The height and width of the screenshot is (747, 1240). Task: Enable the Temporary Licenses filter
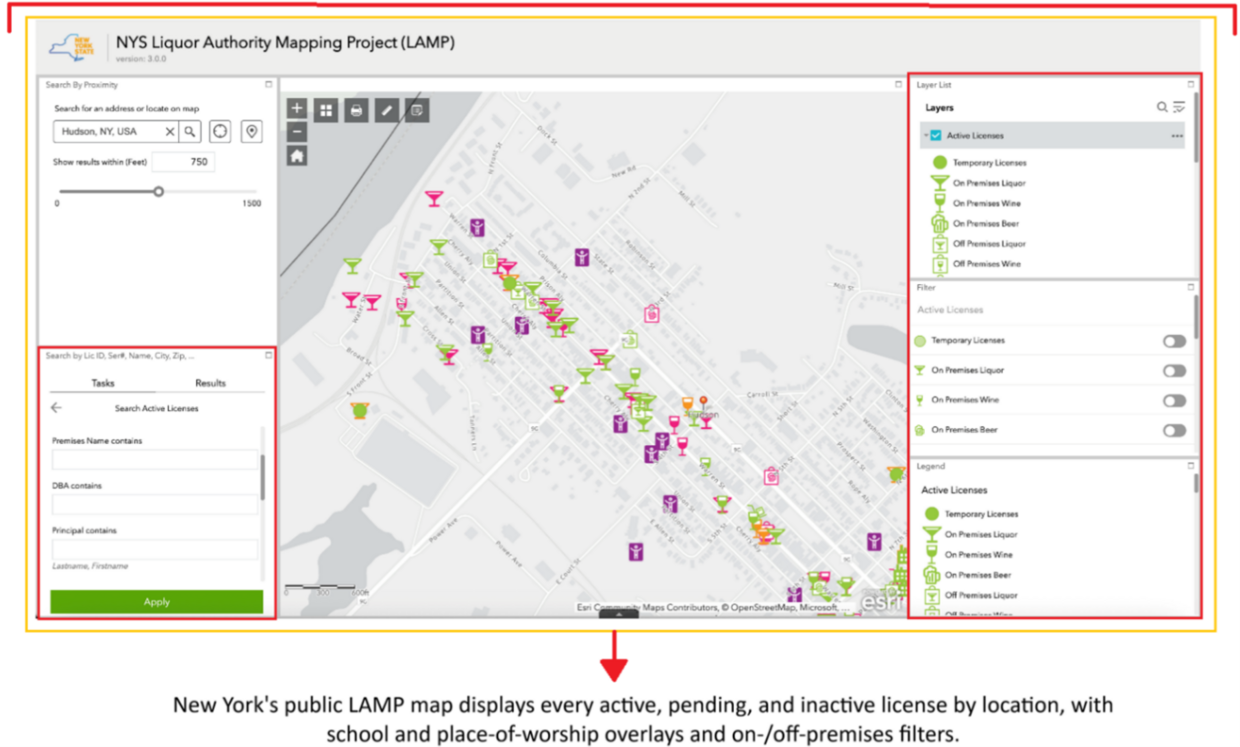tap(1174, 341)
